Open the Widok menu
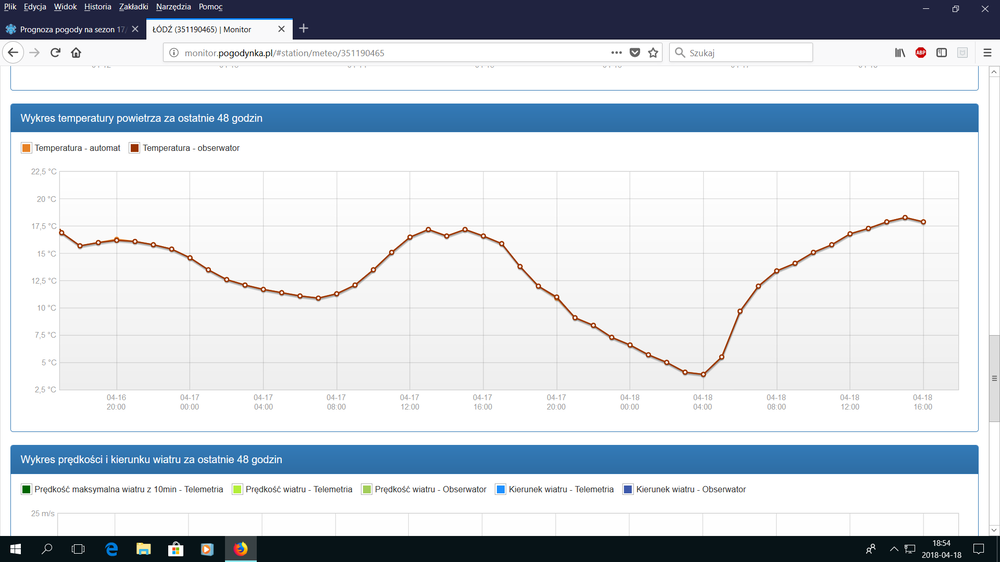This screenshot has height=562, width=1000. 65,6
